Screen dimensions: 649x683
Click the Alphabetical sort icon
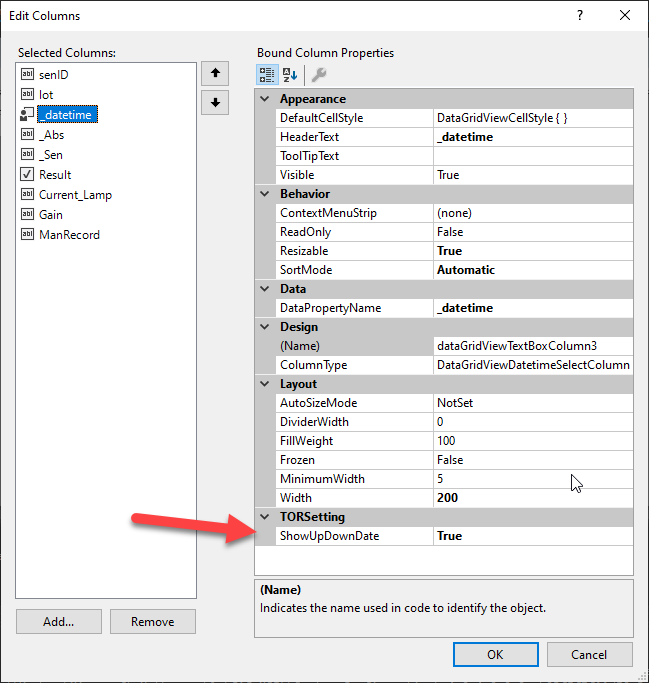(290, 74)
